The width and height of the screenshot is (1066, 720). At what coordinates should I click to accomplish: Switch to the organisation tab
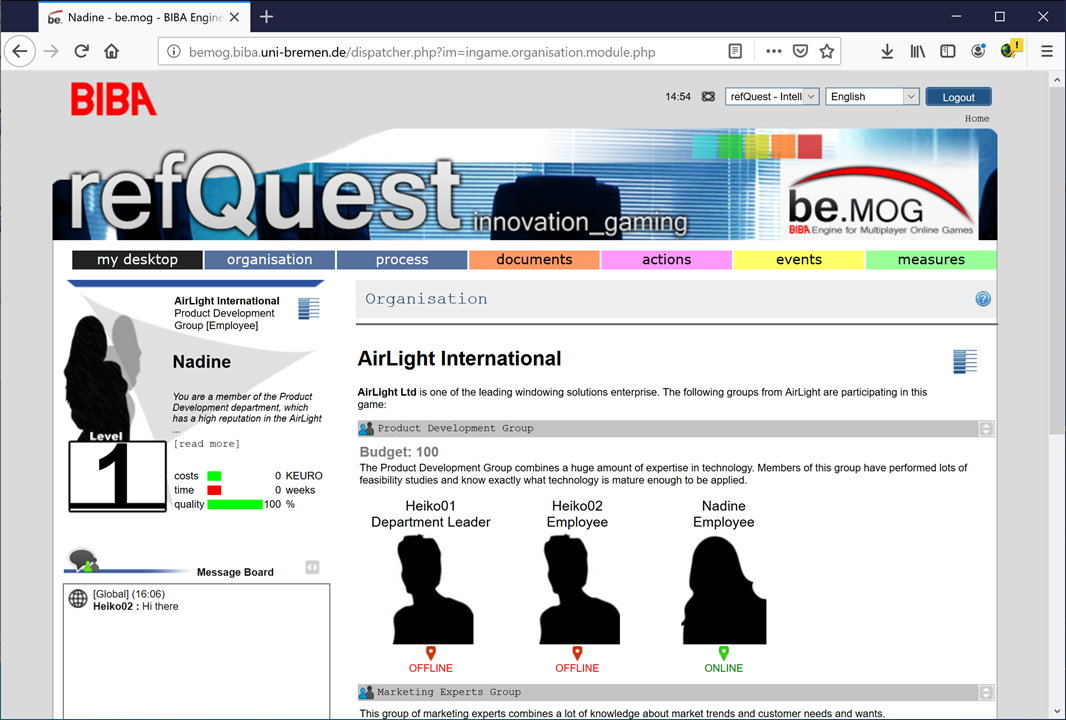[x=269, y=260]
